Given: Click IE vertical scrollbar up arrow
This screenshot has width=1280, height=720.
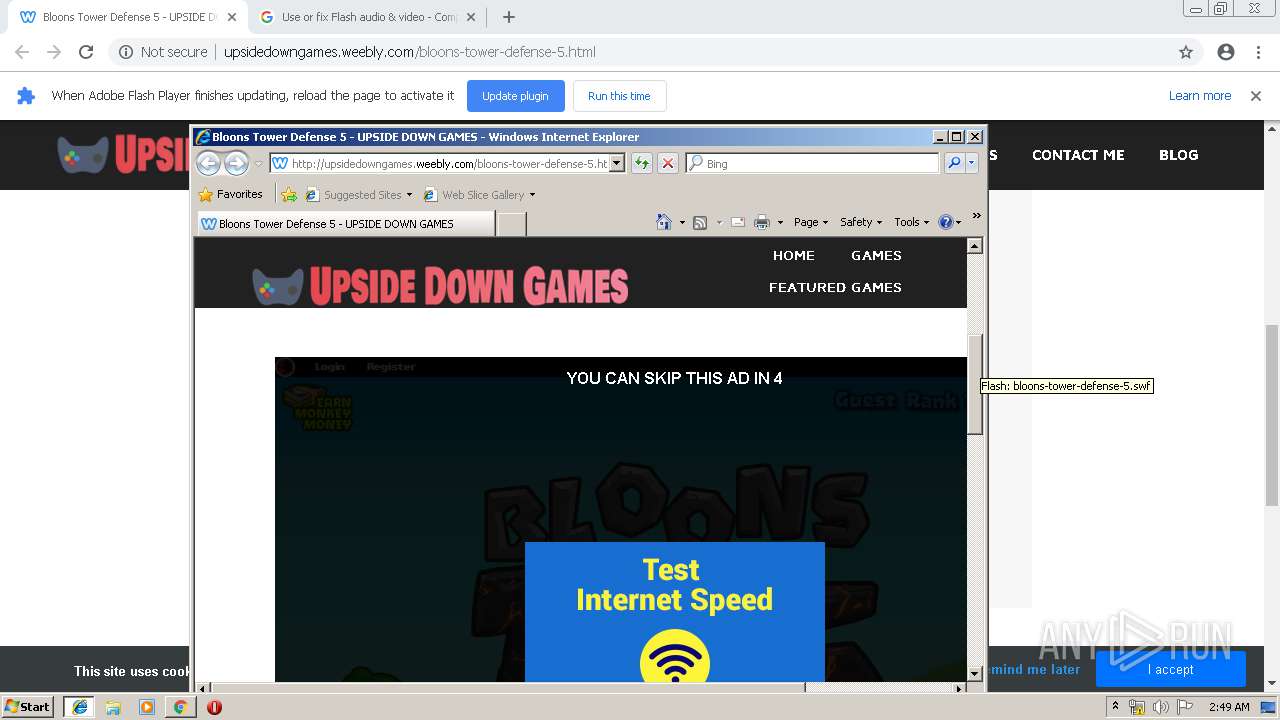Looking at the screenshot, I should 975,246.
